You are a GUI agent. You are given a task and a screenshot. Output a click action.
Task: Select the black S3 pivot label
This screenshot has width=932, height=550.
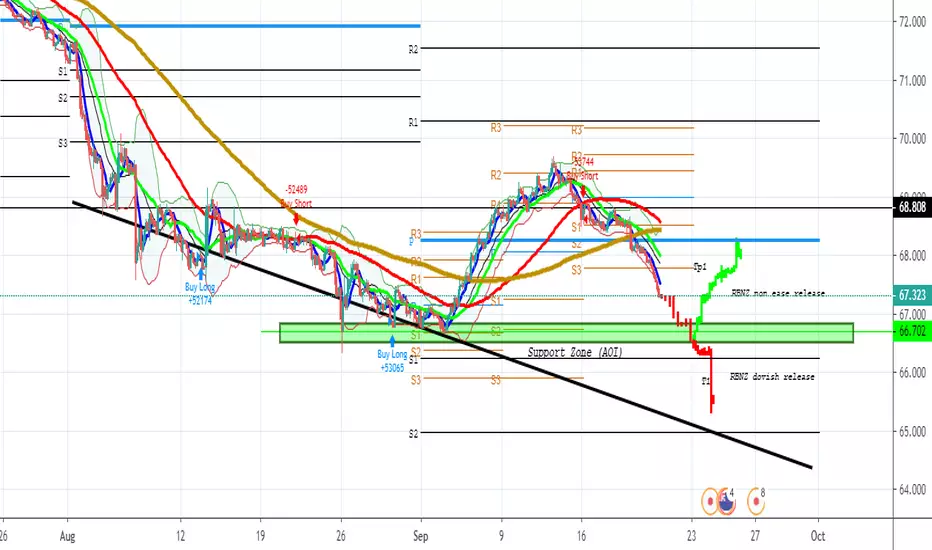click(x=63, y=143)
